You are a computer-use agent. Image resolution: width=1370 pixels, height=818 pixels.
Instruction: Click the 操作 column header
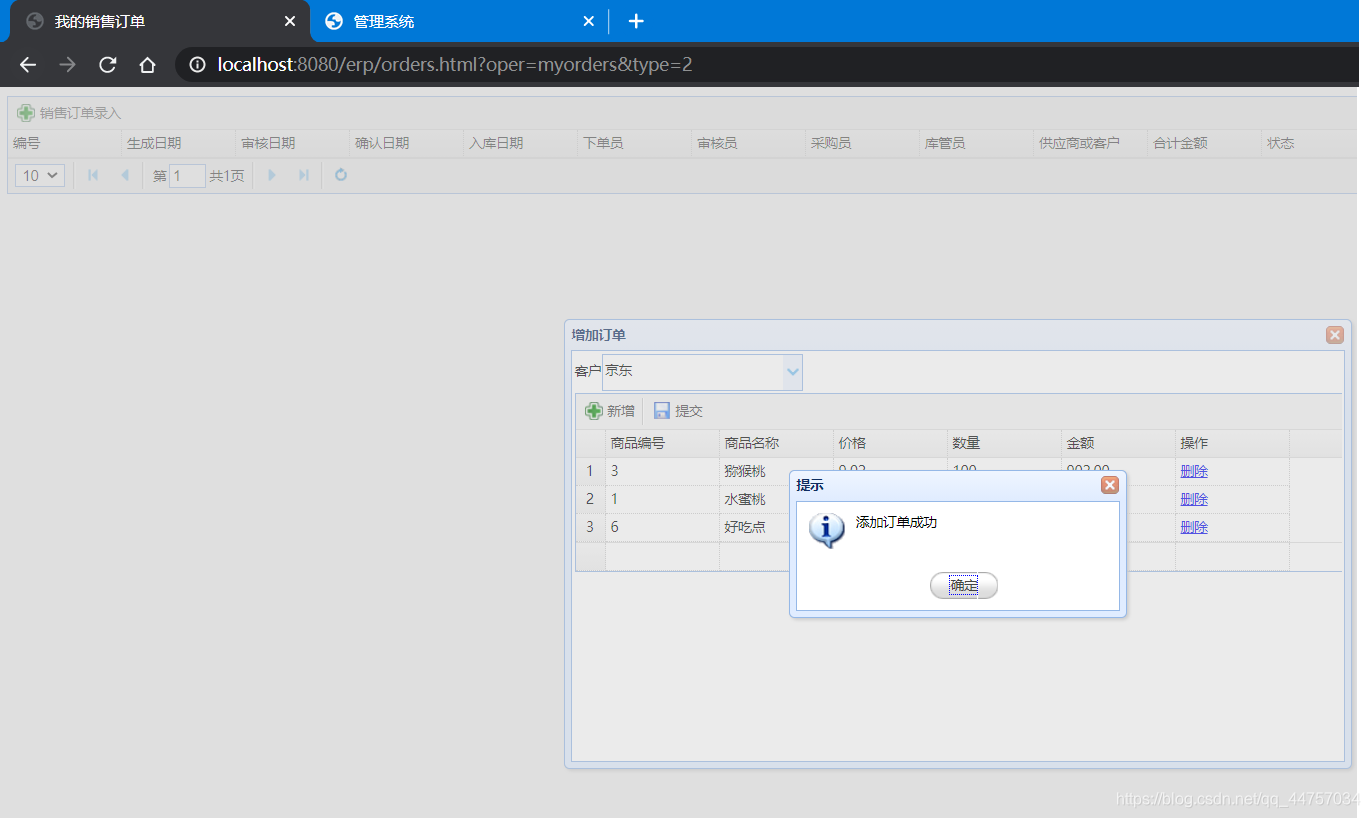[x=1232, y=443]
